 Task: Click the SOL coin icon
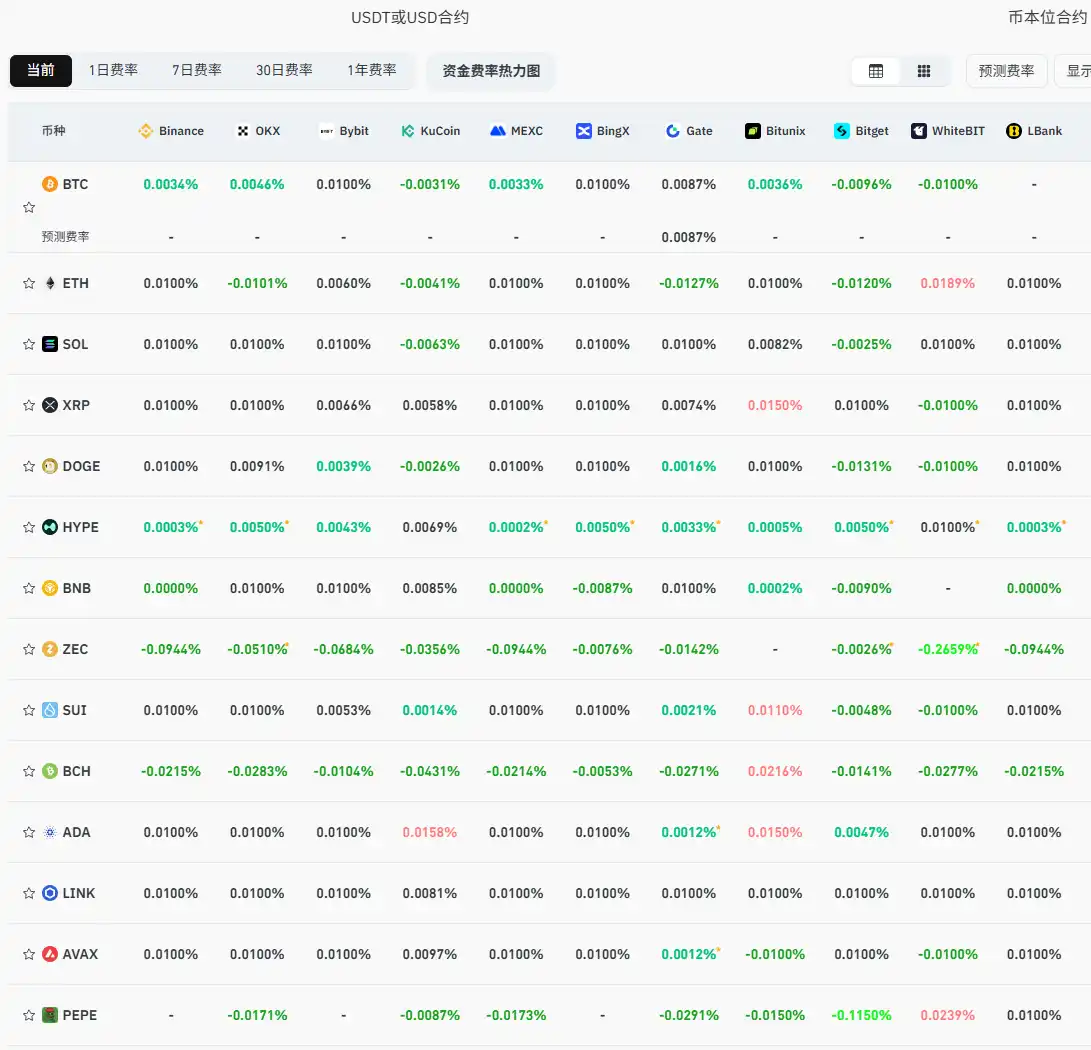[50, 344]
